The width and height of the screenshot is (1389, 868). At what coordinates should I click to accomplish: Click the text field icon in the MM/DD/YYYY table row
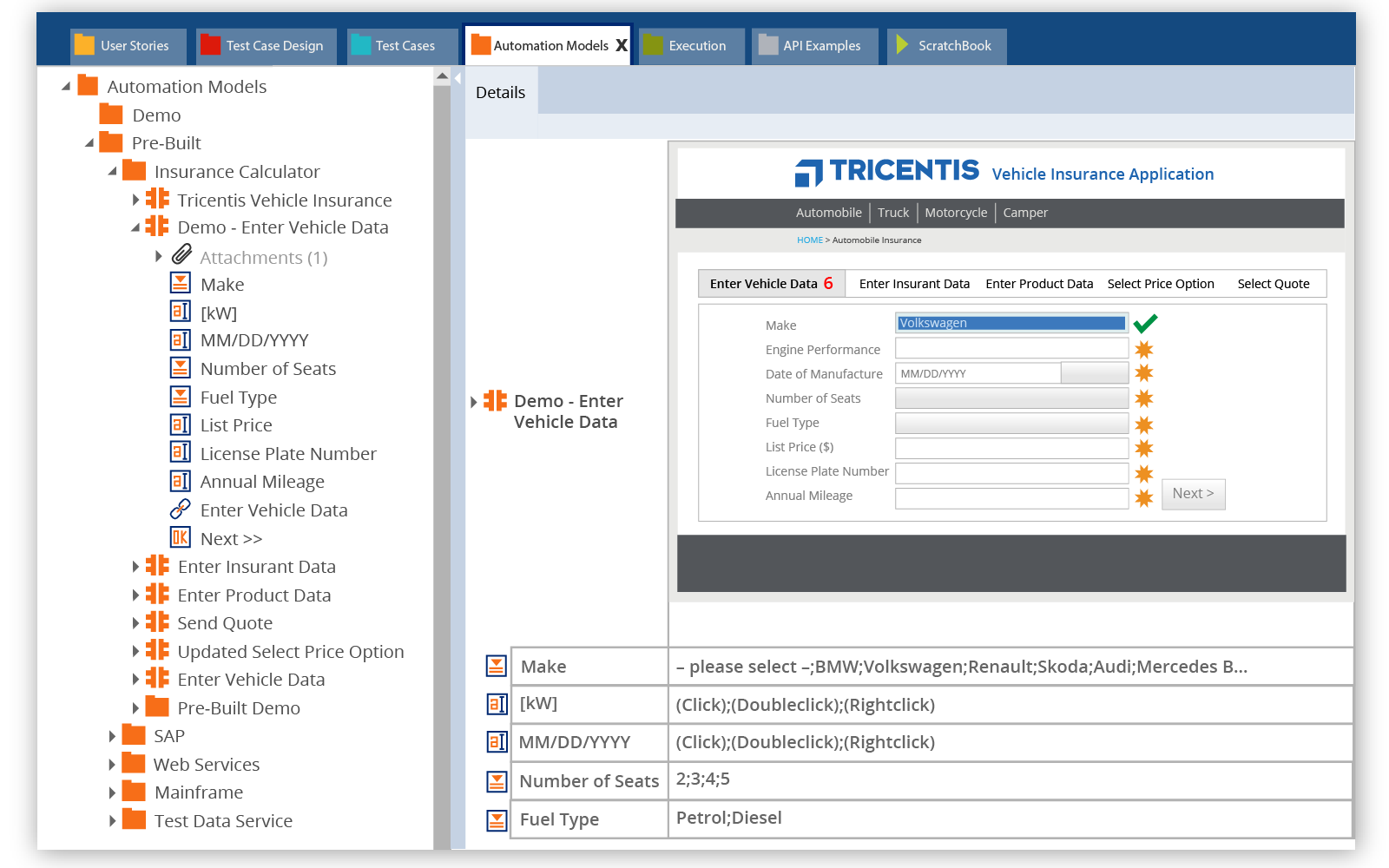coord(497,742)
